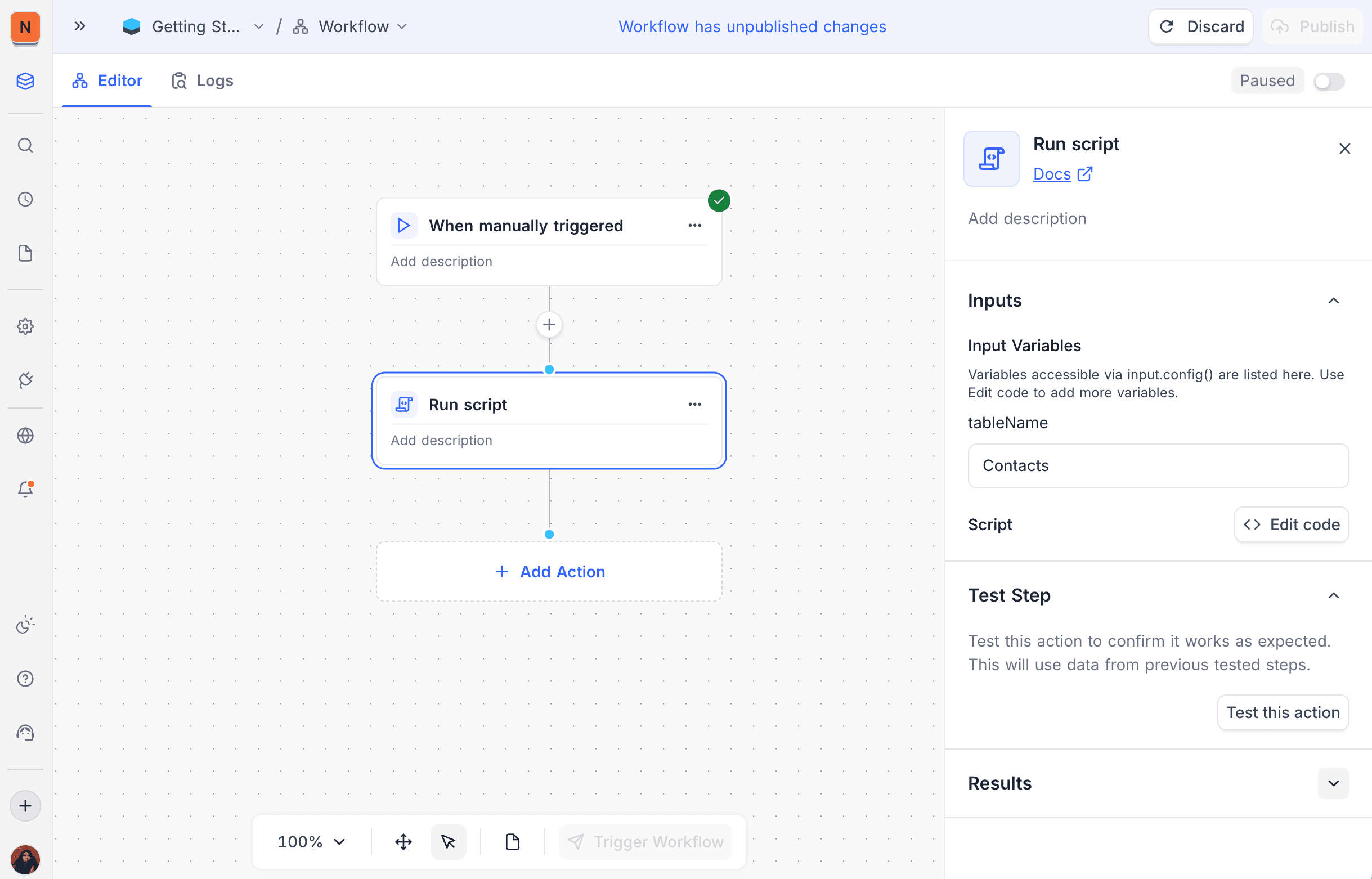Click the globe icon in sidebar

click(x=25, y=436)
